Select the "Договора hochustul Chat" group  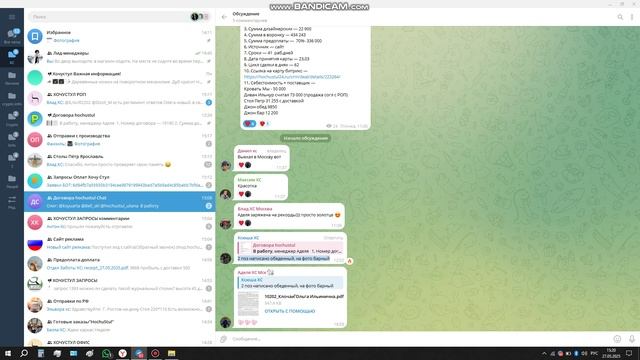click(120, 202)
